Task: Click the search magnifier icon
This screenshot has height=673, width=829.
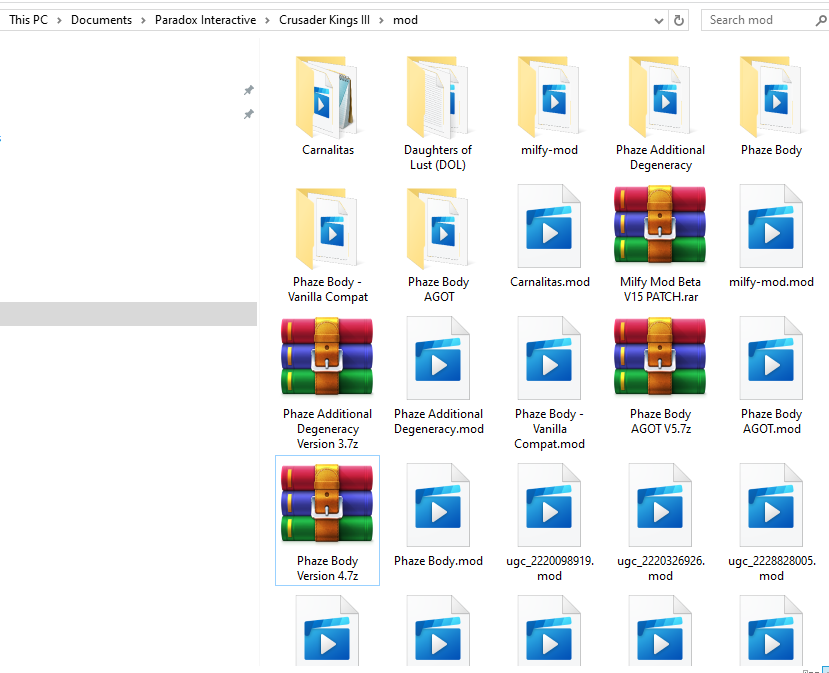Action: click(x=821, y=21)
